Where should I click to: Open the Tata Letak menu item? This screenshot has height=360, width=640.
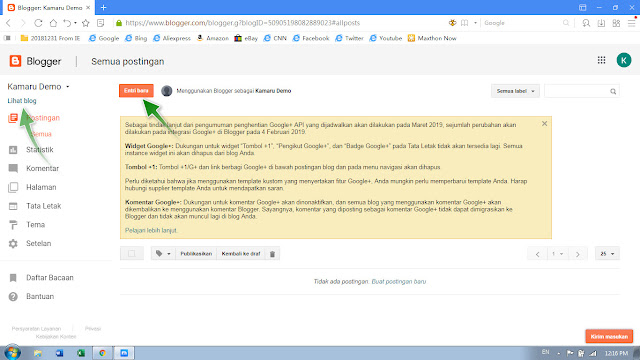pos(44,206)
